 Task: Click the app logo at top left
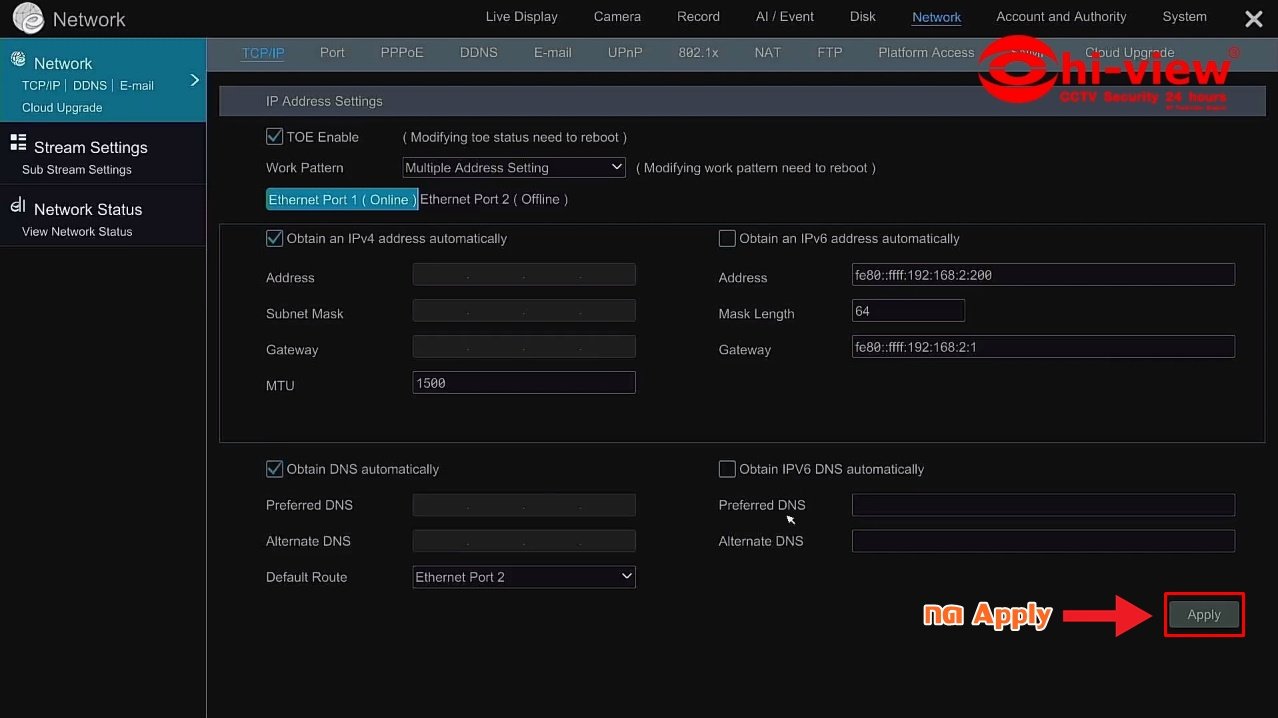tap(28, 18)
